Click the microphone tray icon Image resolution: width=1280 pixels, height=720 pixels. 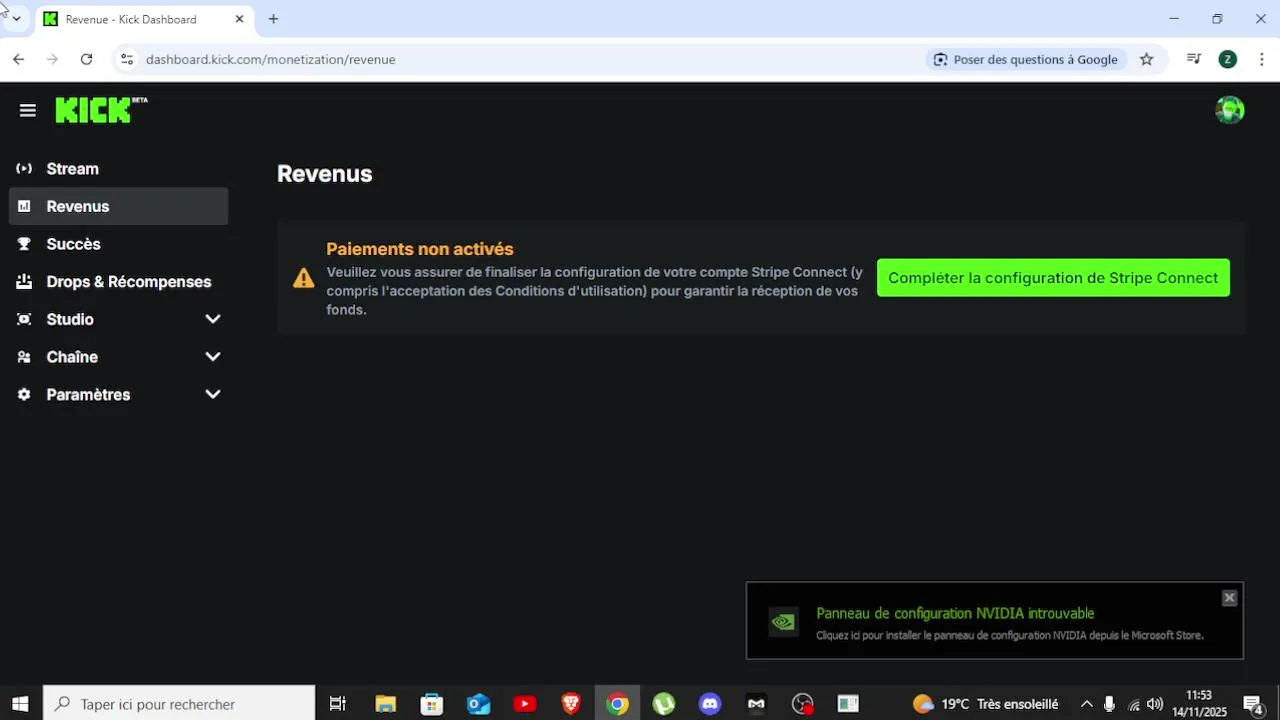pos(1109,704)
